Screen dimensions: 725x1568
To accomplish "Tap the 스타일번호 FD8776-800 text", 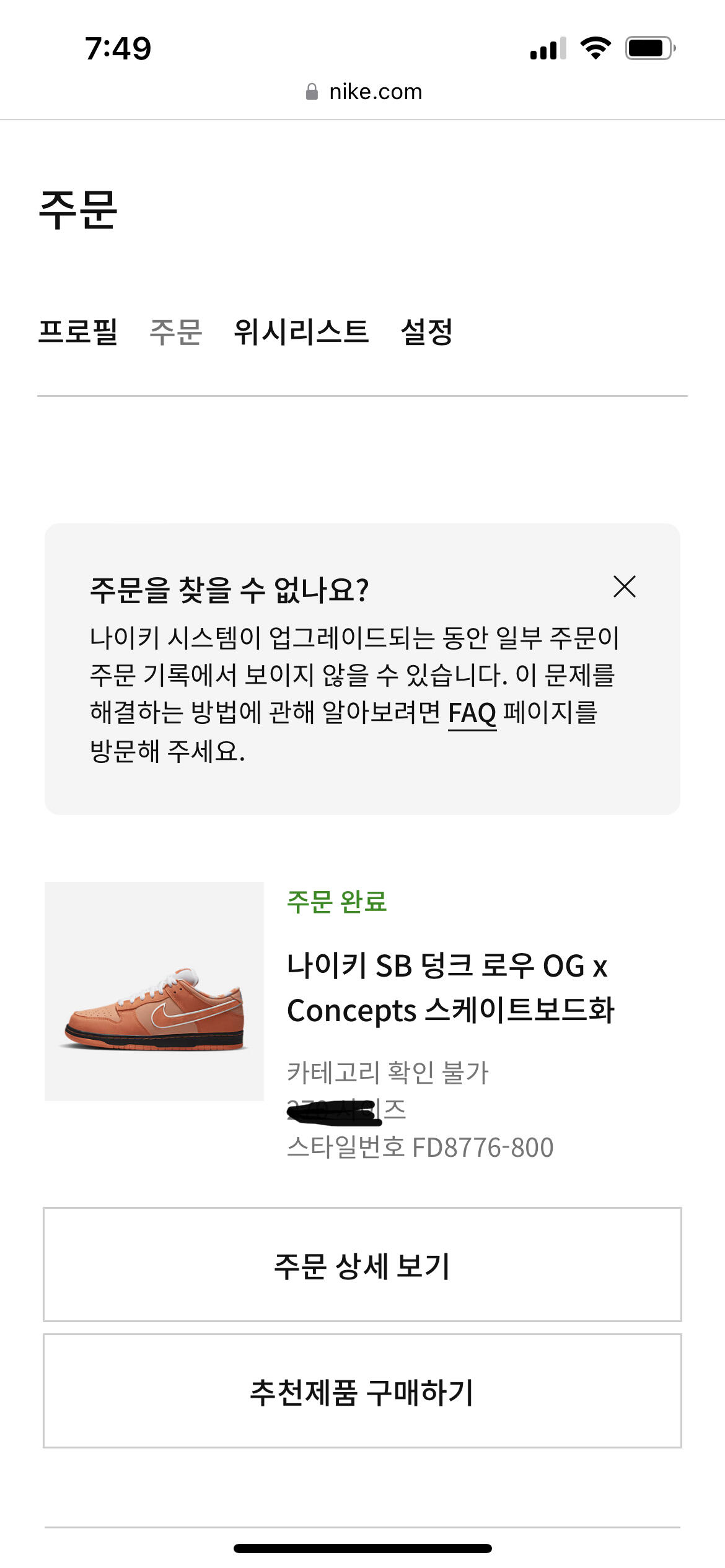I will point(420,1148).
